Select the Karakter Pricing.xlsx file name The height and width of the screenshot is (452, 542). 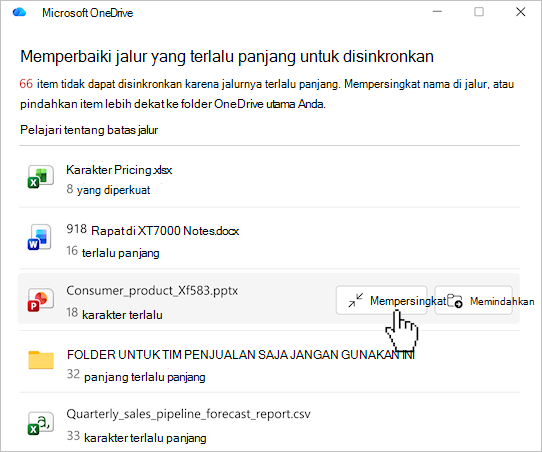(119, 170)
